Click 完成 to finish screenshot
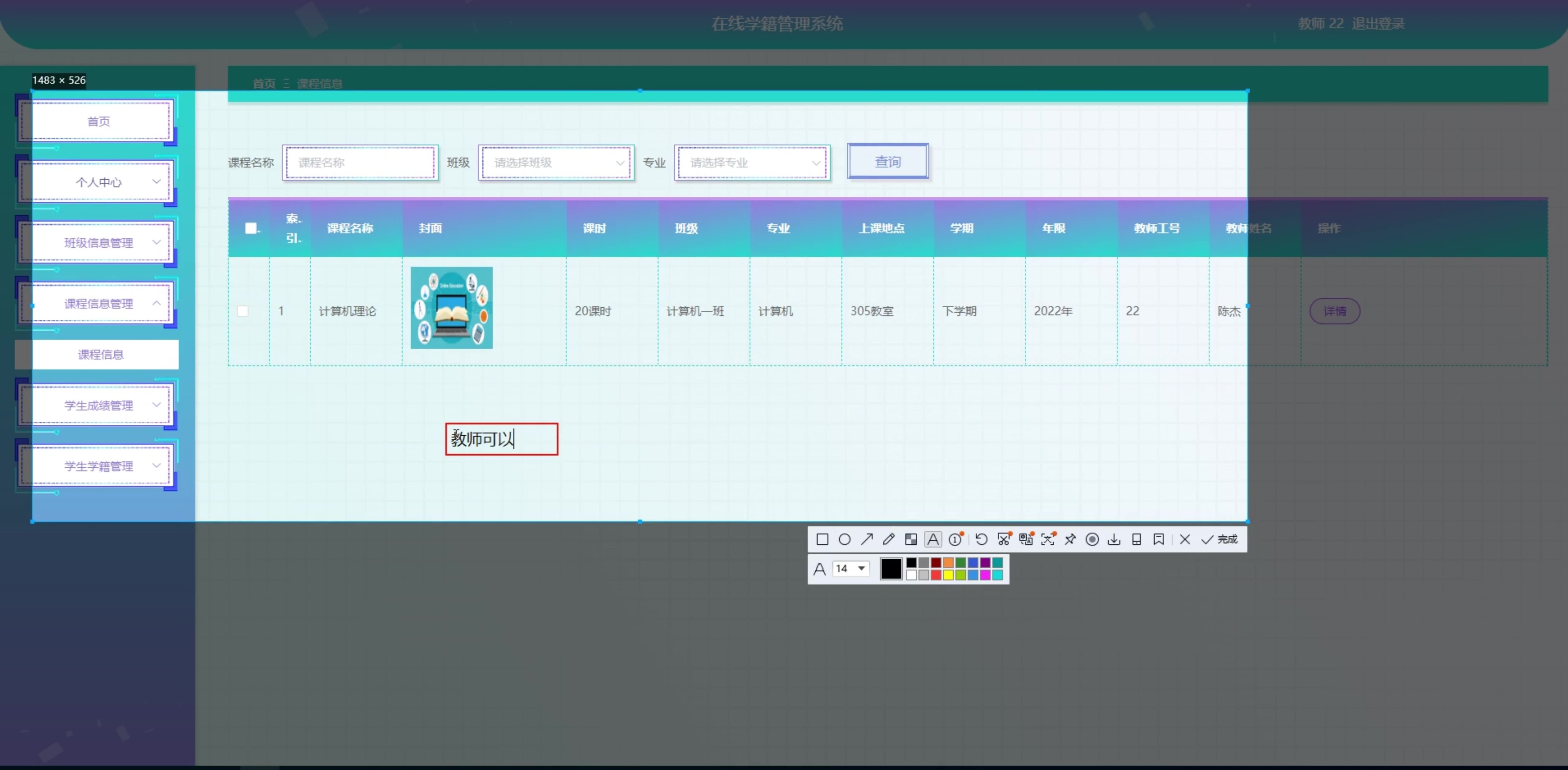Viewport: 1568px width, 770px height. 1219,539
